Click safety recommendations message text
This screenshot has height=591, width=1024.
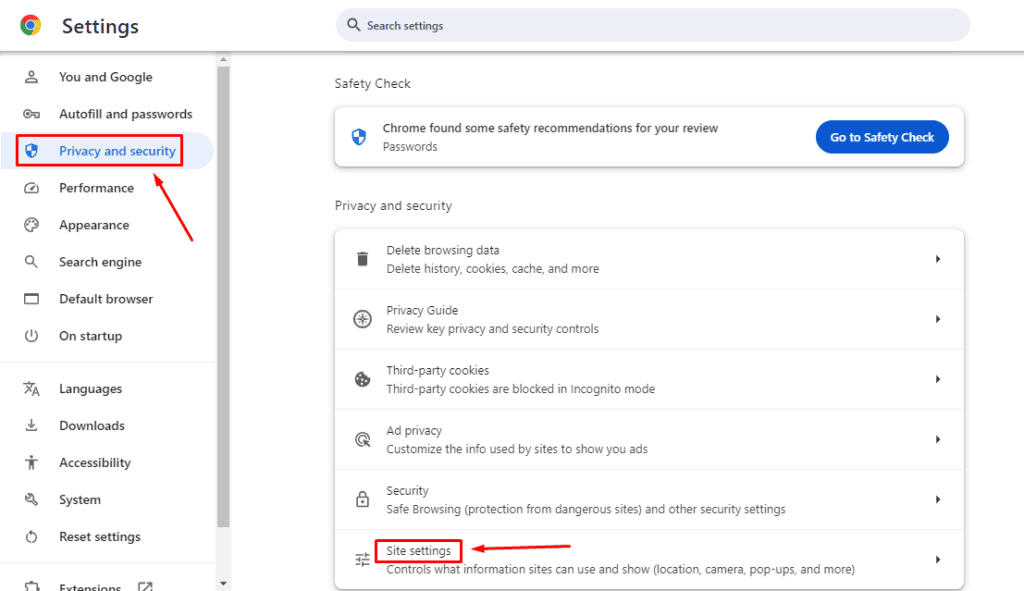[550, 129]
